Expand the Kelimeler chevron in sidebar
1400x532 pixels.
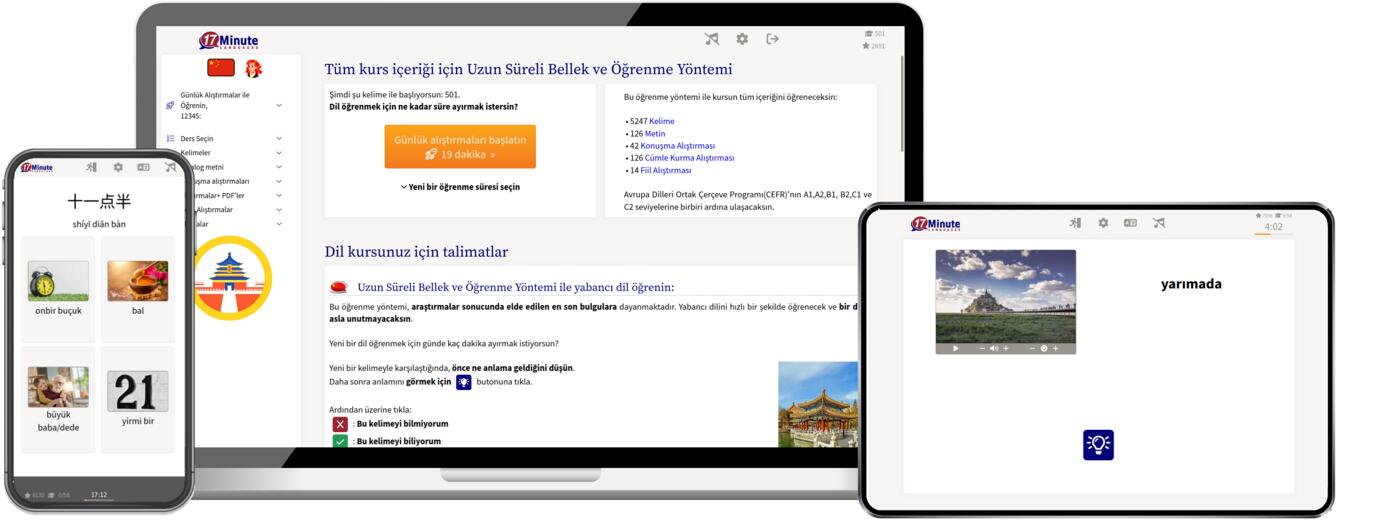click(x=279, y=153)
